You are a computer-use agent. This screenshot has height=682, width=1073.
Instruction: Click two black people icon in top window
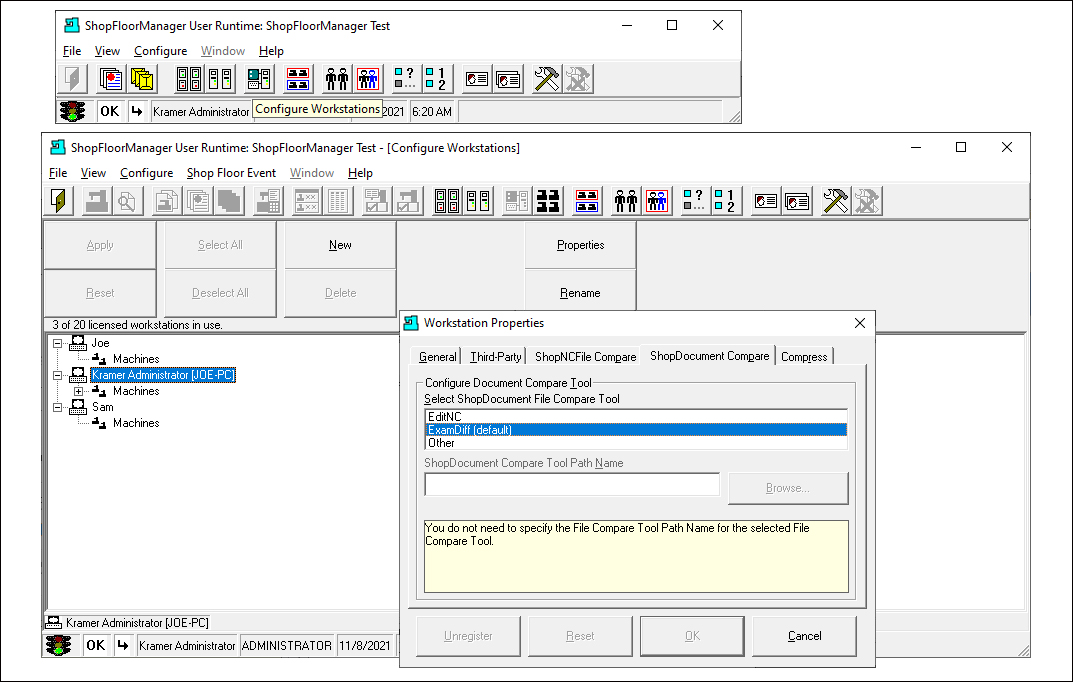(337, 79)
